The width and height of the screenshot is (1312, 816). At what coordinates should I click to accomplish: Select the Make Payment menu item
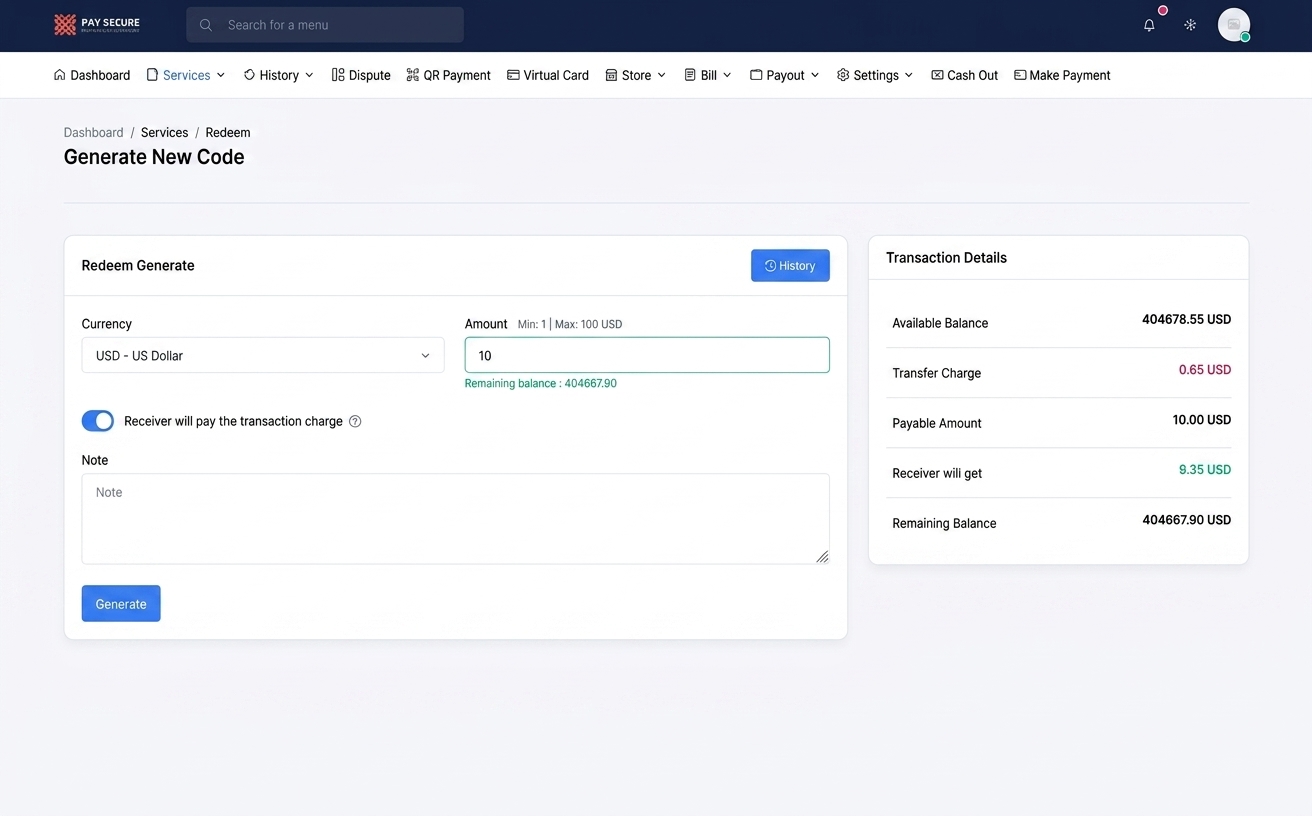click(x=1062, y=75)
